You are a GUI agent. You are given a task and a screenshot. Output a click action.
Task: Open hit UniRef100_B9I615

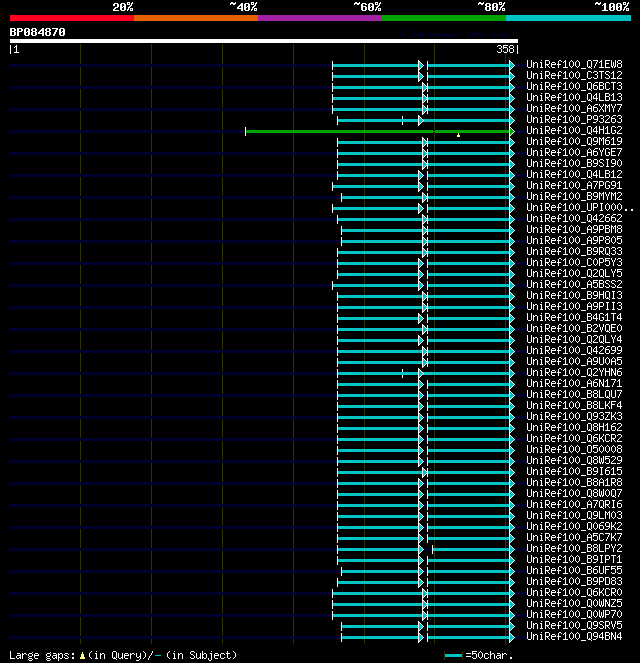[574, 471]
